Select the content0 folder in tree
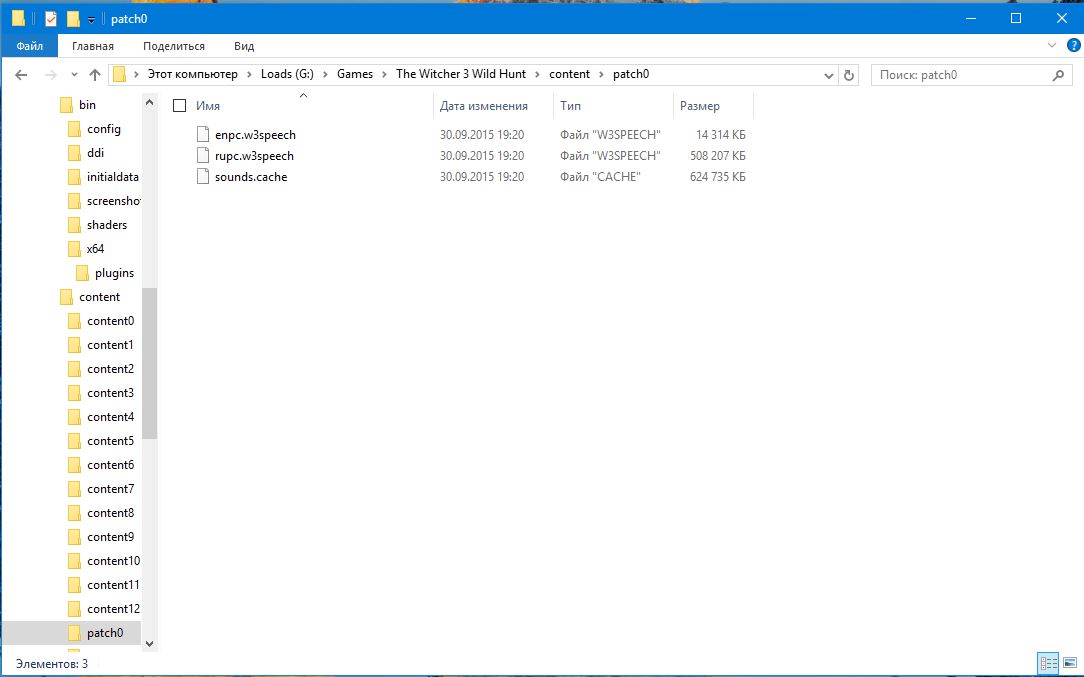Screen dimensions: 1084x677 point(111,321)
